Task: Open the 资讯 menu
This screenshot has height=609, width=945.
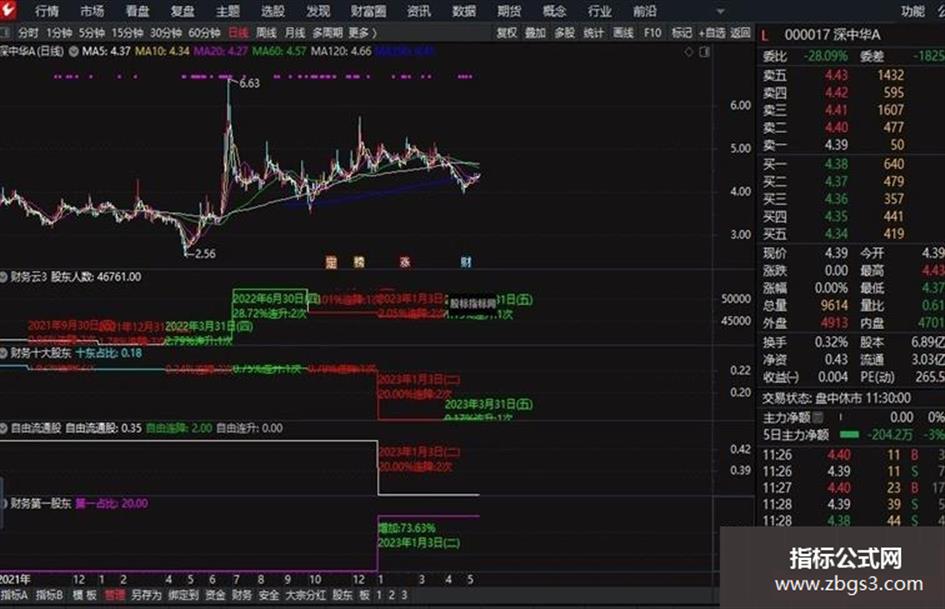Action: click(x=419, y=11)
